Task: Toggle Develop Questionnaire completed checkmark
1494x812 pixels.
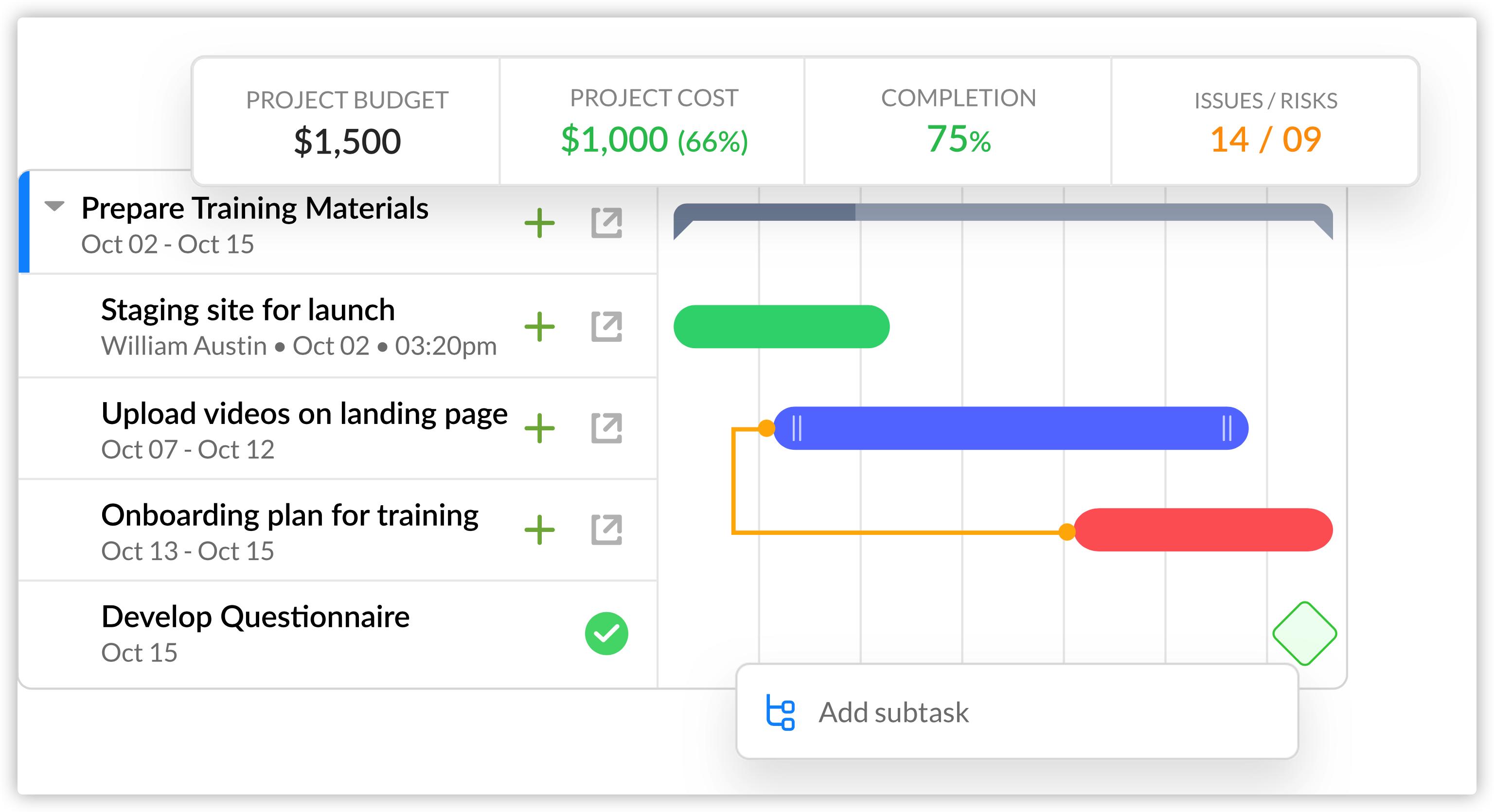Action: click(606, 634)
